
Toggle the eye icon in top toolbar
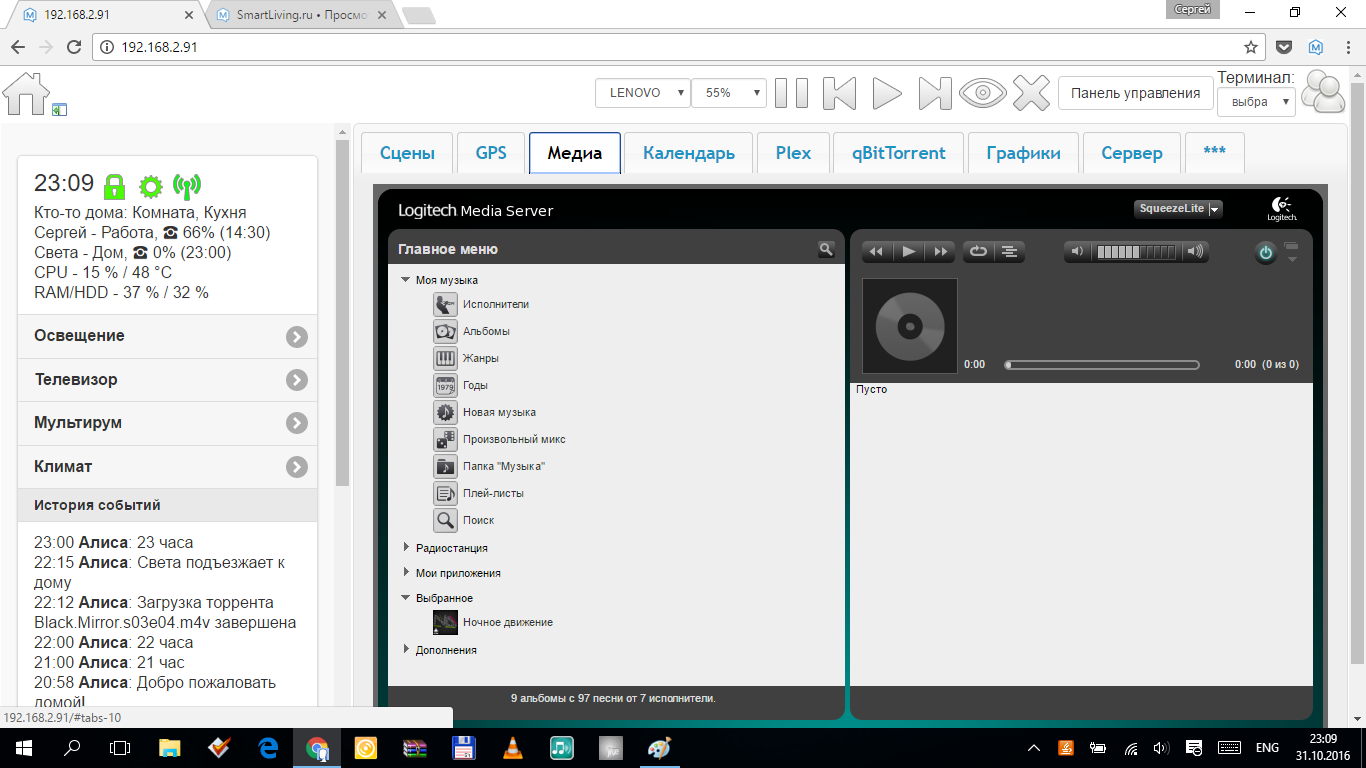(x=982, y=93)
